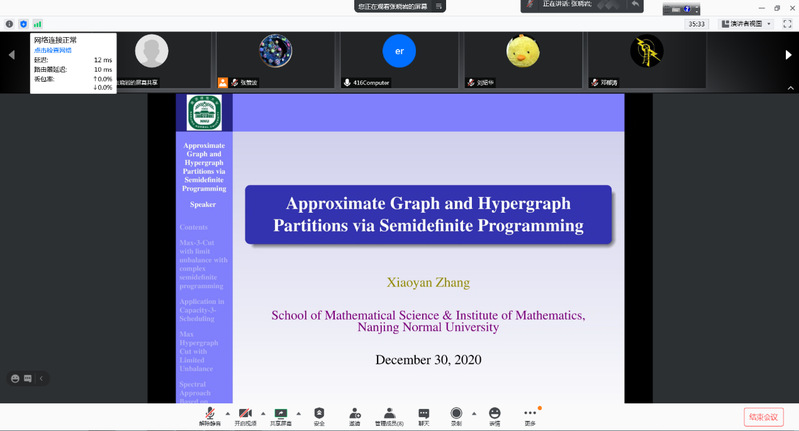799x431 pixels.
Task: Open video options arrow beside the camera button
Action: coord(263,413)
